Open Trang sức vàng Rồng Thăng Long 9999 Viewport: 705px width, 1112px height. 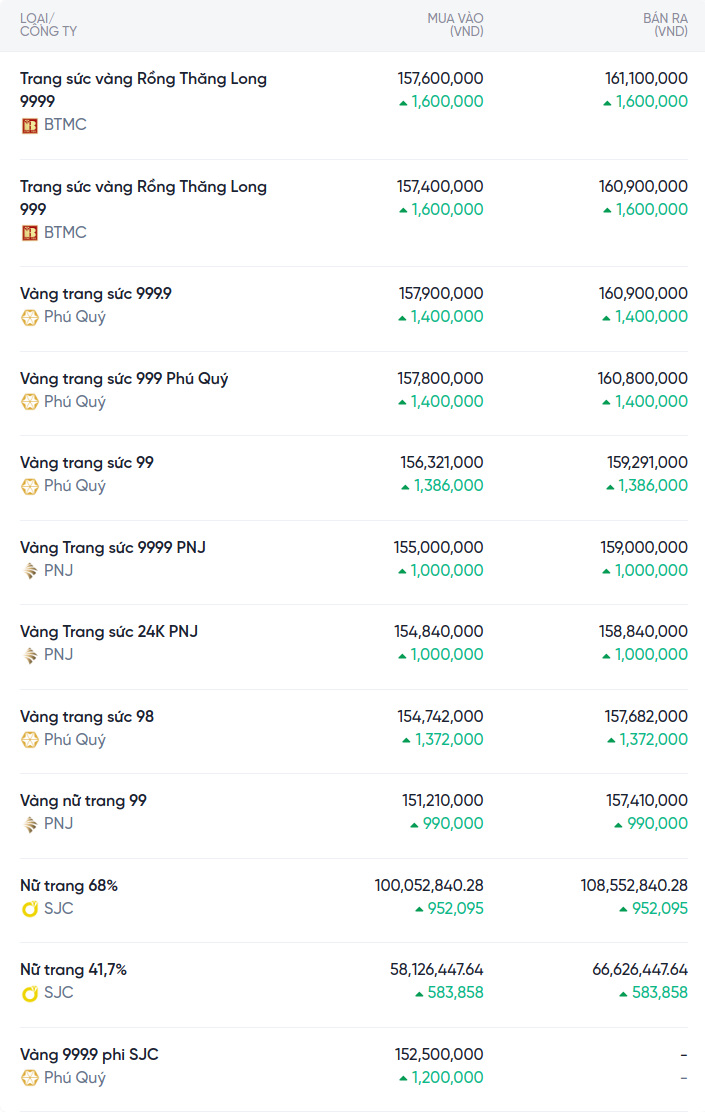coord(143,89)
